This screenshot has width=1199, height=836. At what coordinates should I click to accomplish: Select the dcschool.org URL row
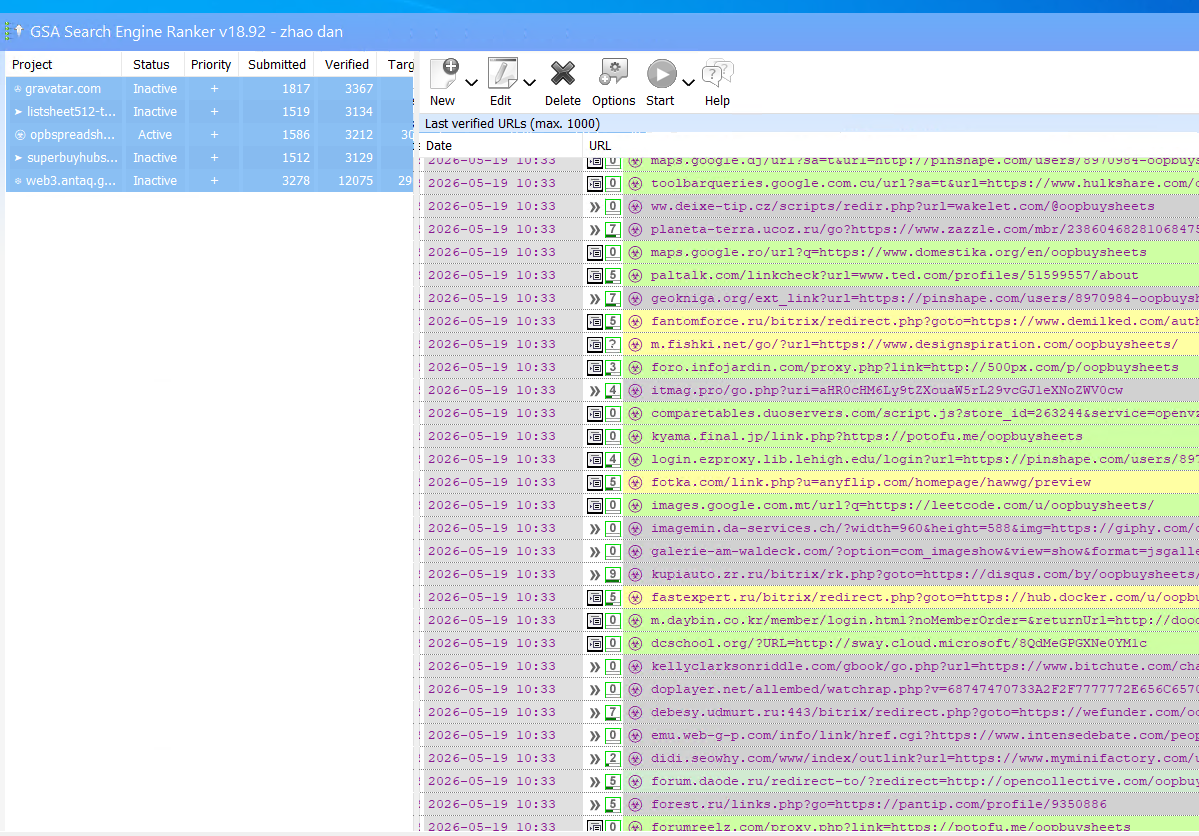809,643
